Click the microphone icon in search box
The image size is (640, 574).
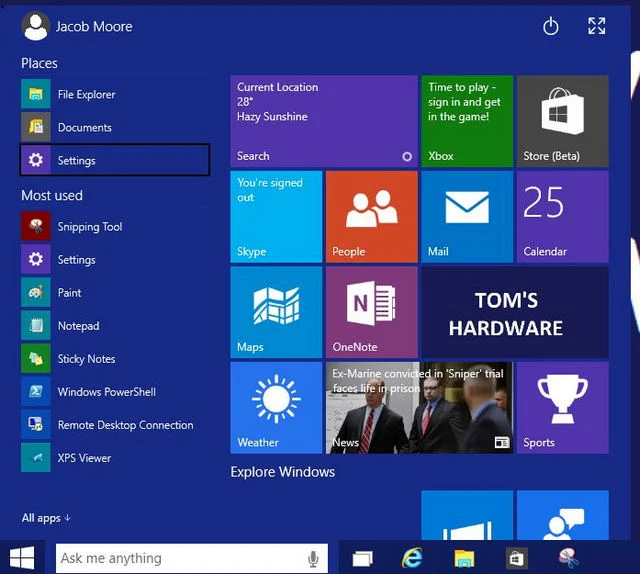pos(313,558)
